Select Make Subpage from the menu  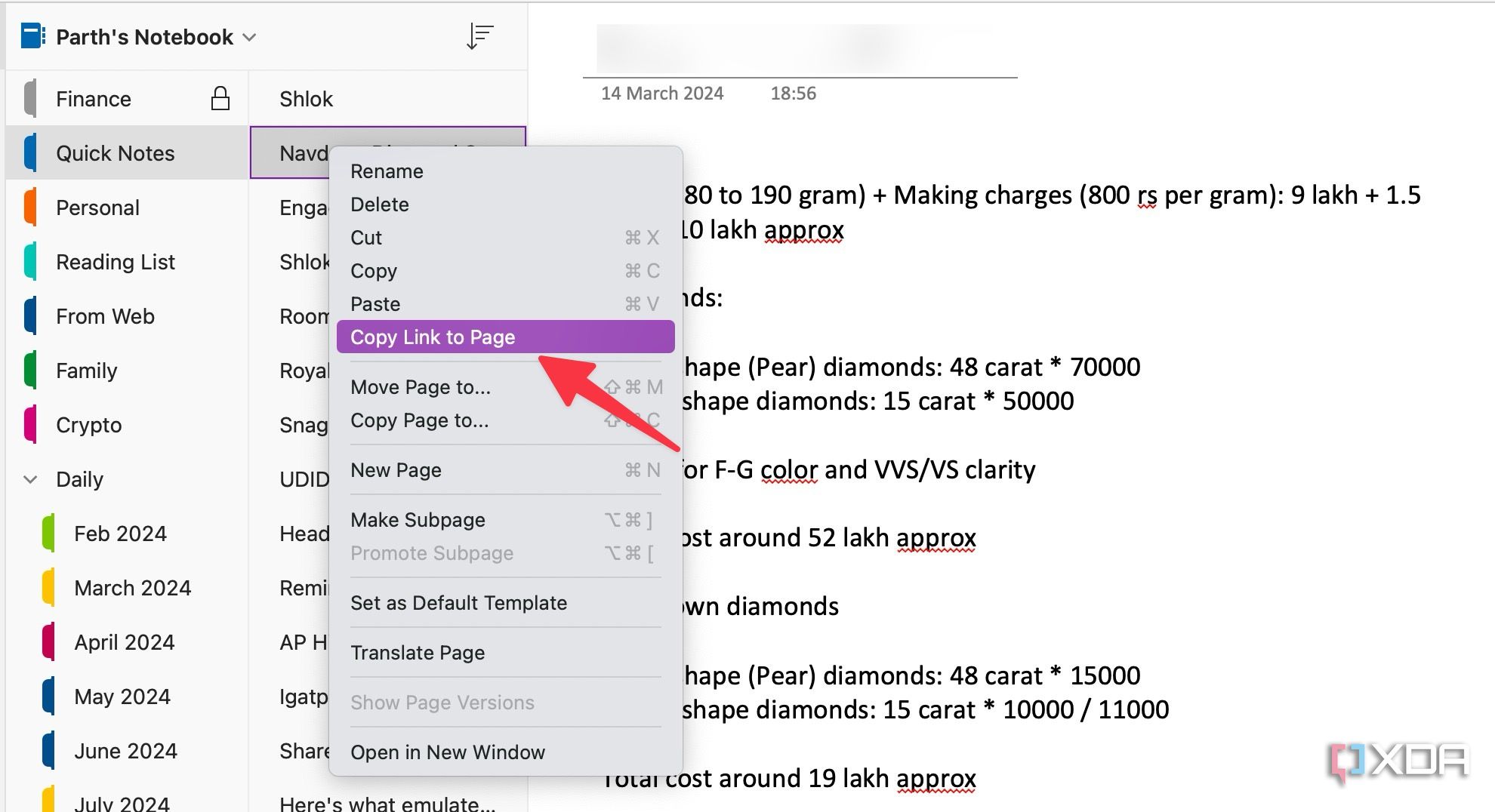click(418, 519)
